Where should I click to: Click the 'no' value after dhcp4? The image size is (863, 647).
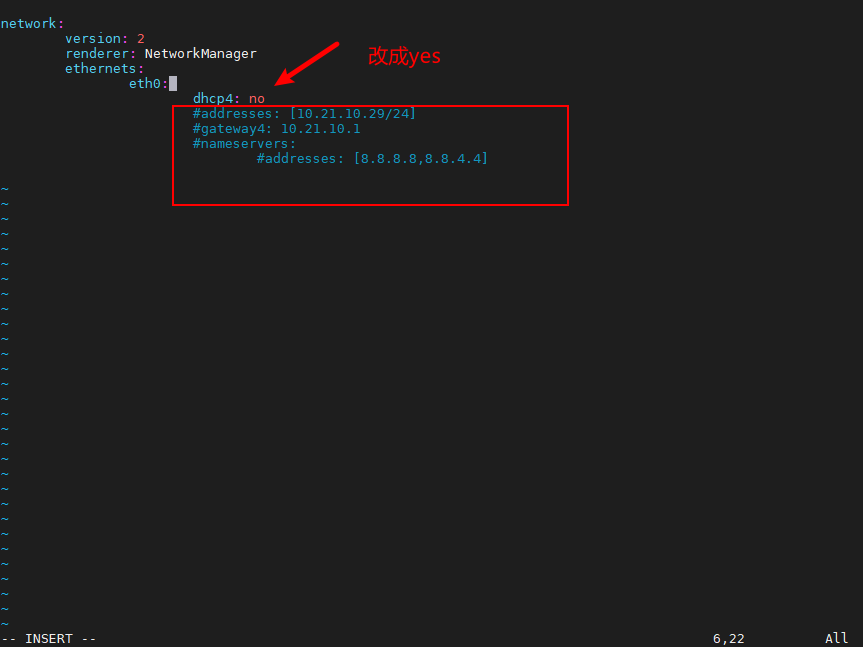point(256,99)
